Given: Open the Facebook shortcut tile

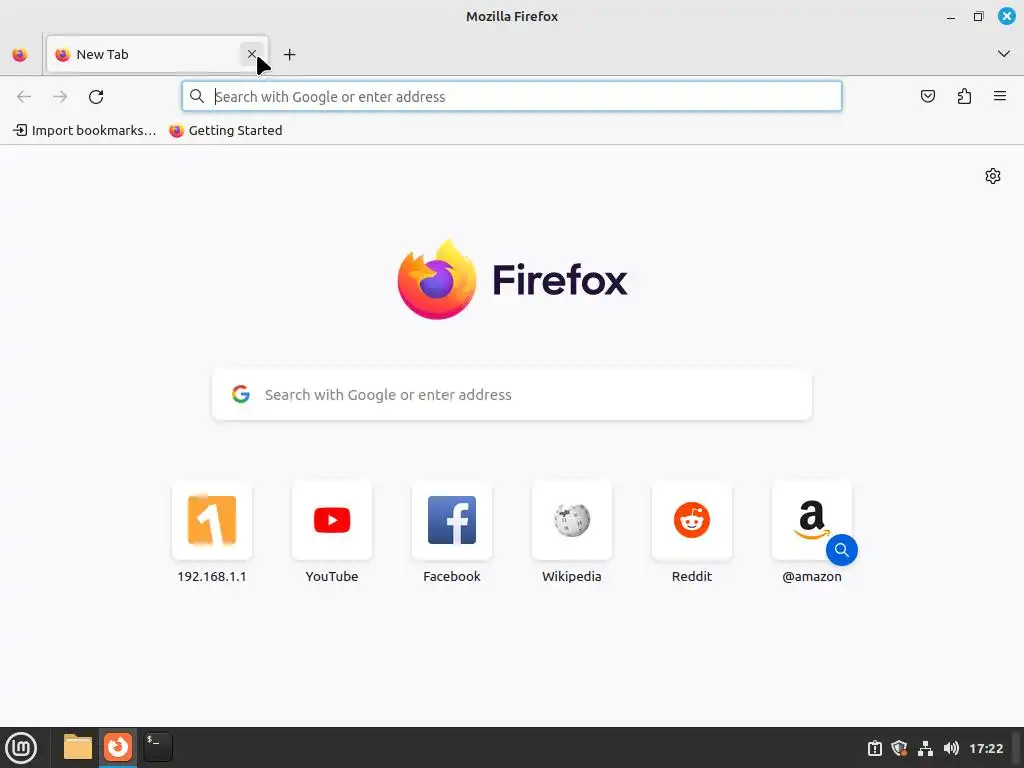Looking at the screenshot, I should [452, 533].
